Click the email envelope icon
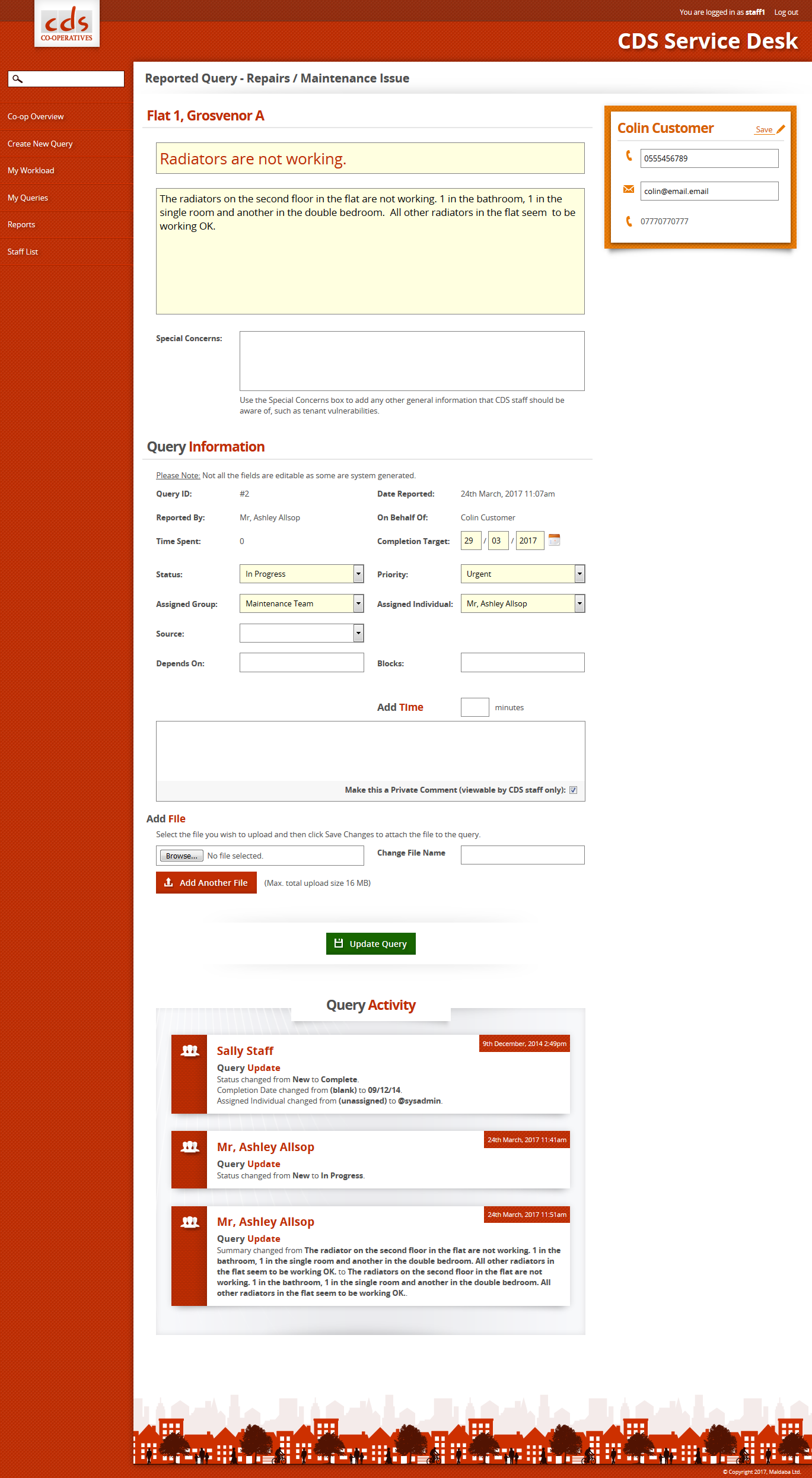The height and width of the screenshot is (1478, 812). 629,190
